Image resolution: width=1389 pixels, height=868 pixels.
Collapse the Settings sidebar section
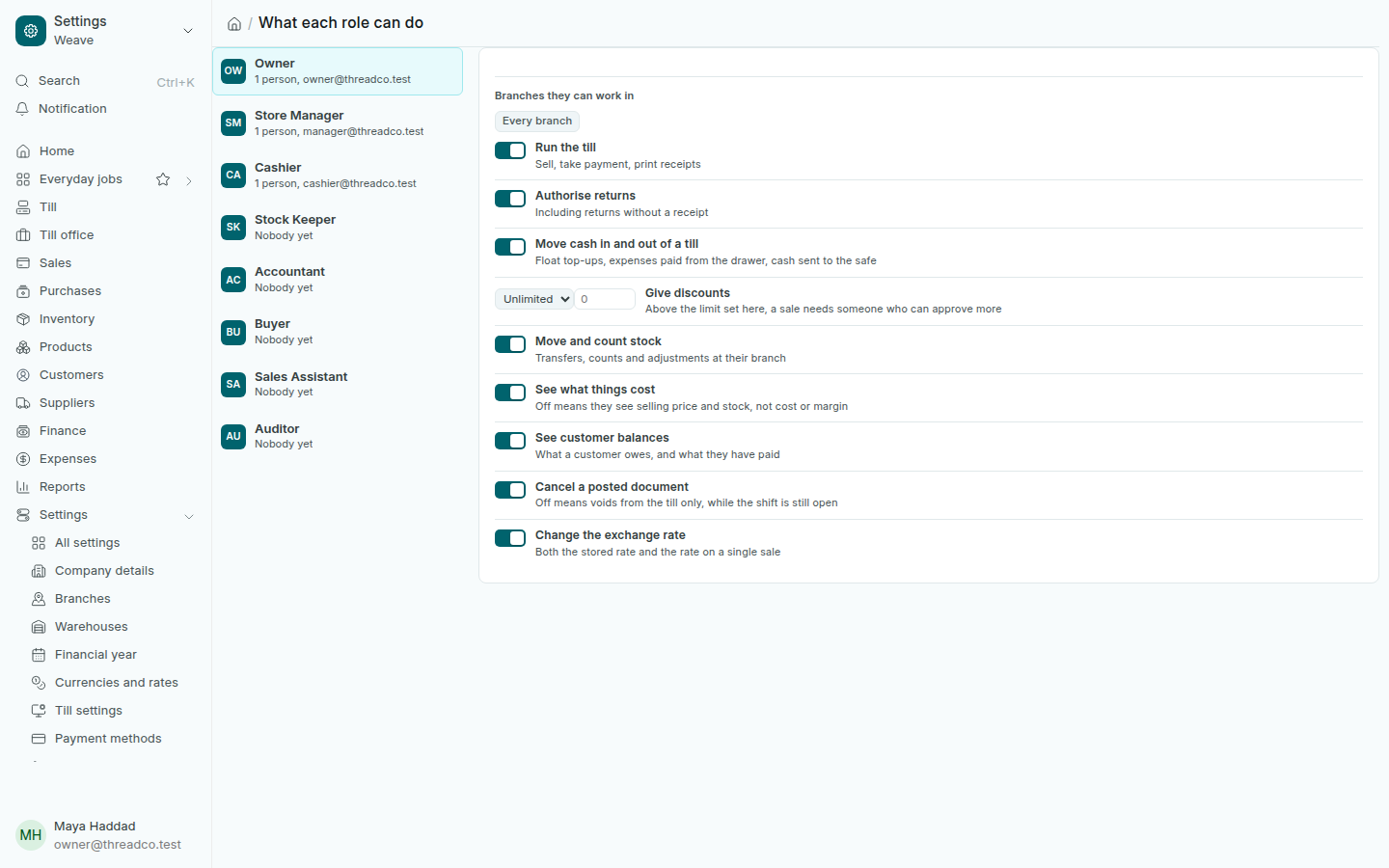[189, 517]
